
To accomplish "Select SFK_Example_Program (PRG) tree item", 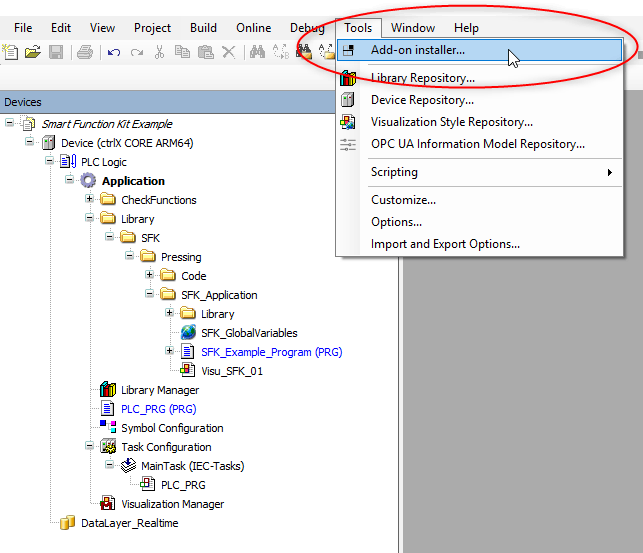I will (271, 352).
